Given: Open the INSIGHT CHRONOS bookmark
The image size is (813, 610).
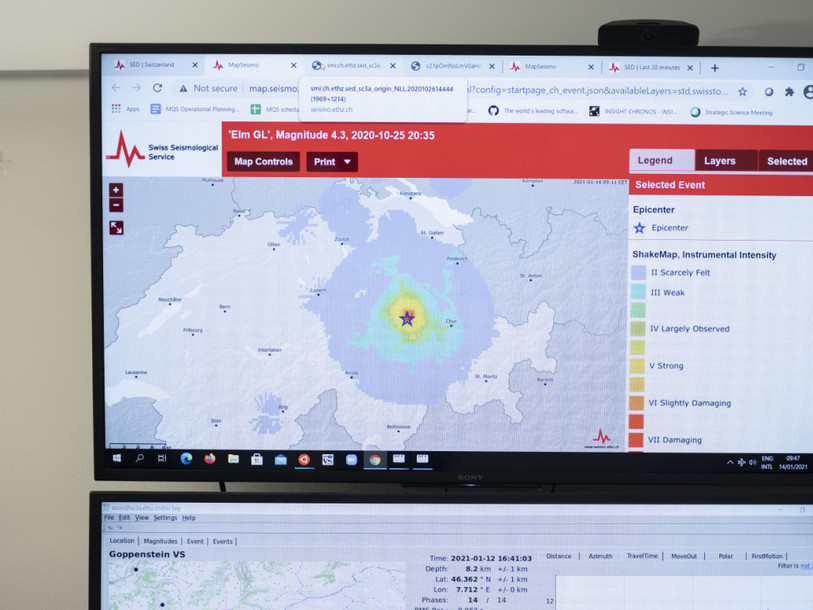Looking at the screenshot, I should (633, 112).
